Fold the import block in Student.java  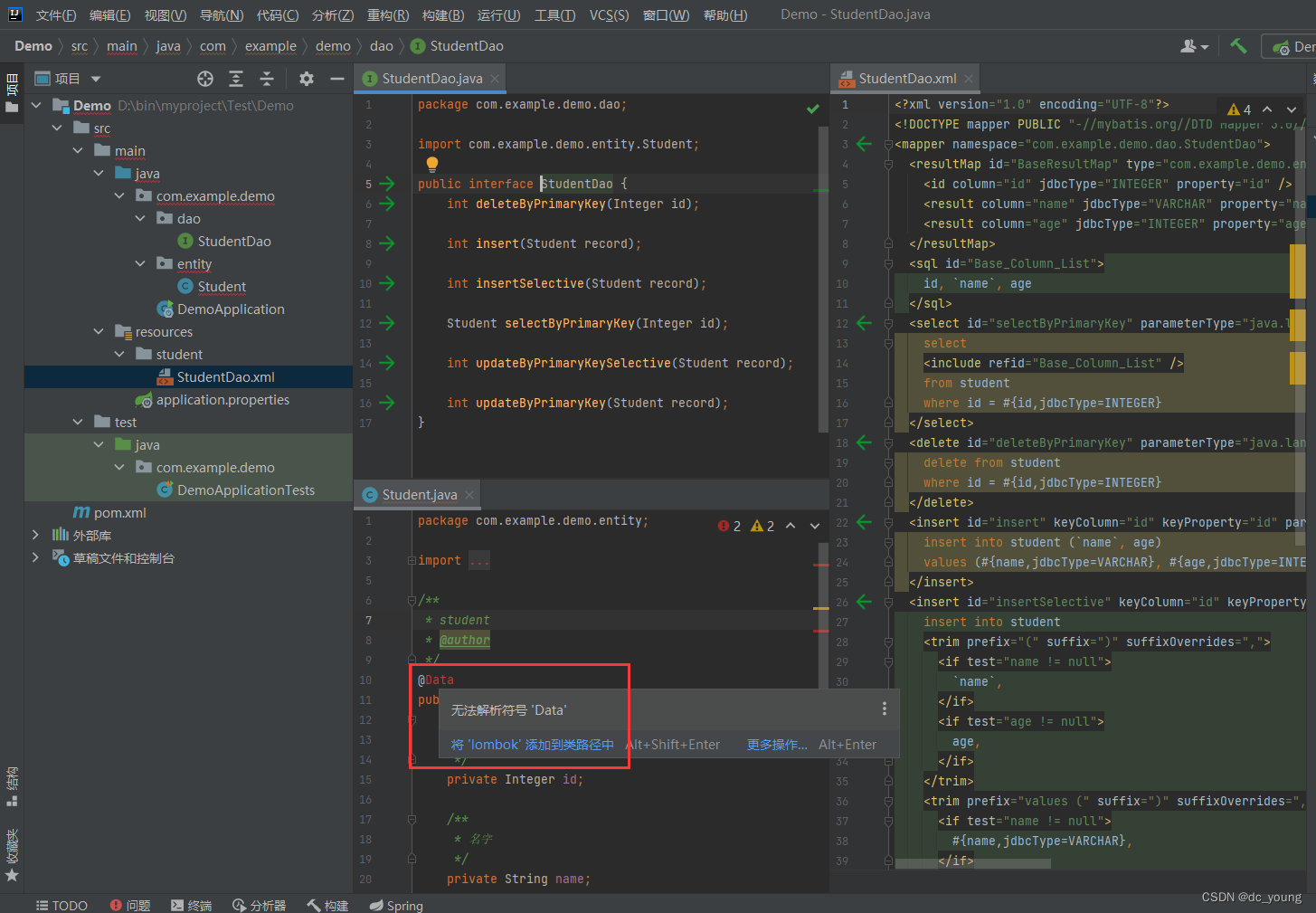coord(412,561)
